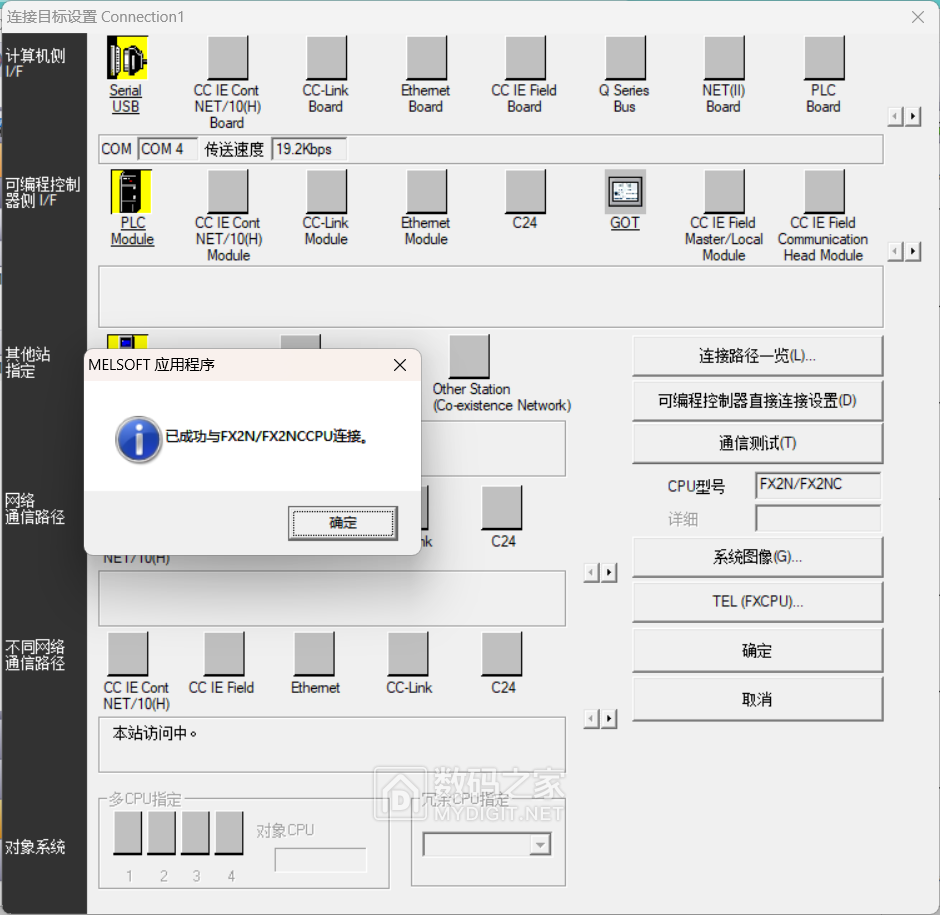Close the MELSOFT 应用程序 dialog

400,365
